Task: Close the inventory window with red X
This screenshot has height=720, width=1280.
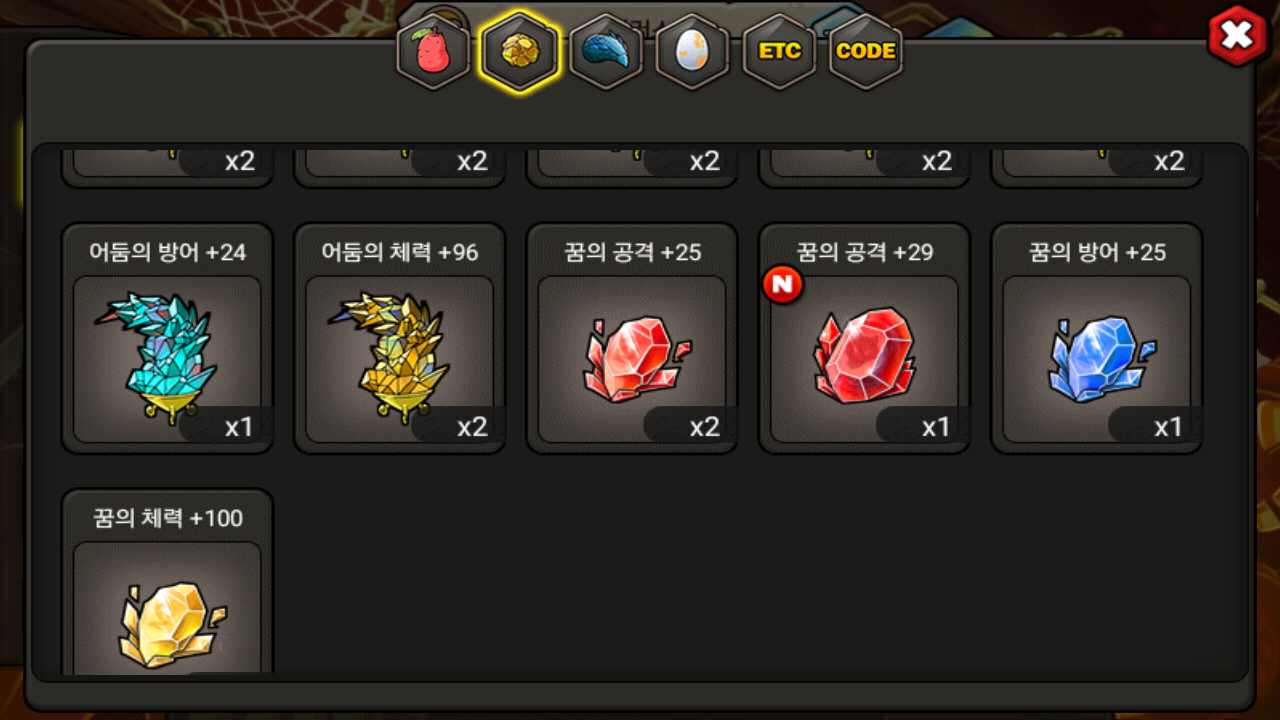Action: (x=1237, y=37)
